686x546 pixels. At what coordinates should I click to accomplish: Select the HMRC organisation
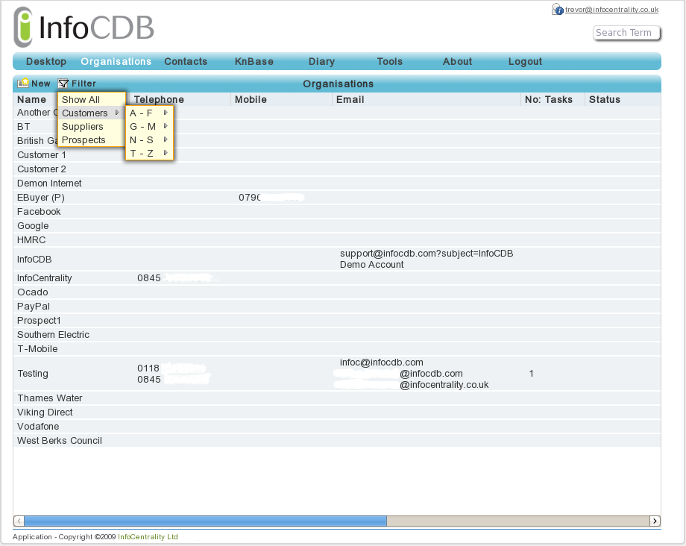coord(337,240)
